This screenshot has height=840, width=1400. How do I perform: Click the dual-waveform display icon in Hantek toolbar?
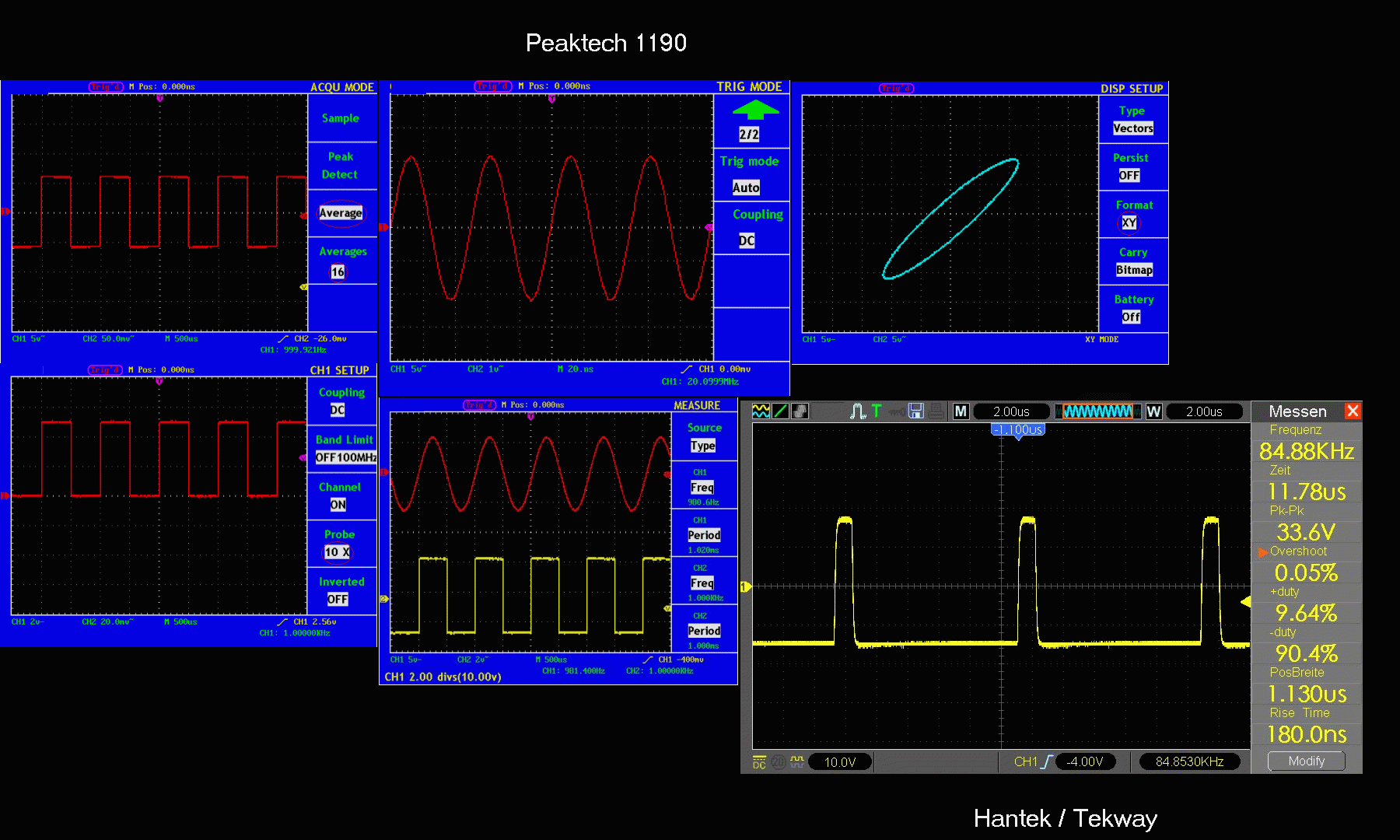[761, 411]
